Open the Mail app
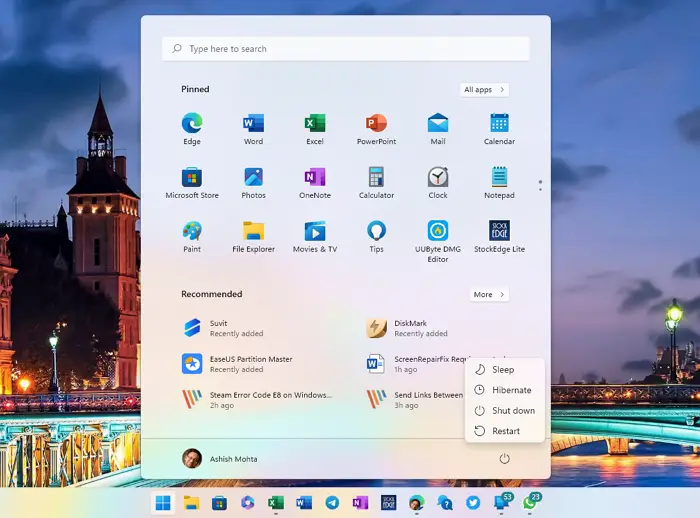The width and height of the screenshot is (700, 518). click(x=438, y=129)
